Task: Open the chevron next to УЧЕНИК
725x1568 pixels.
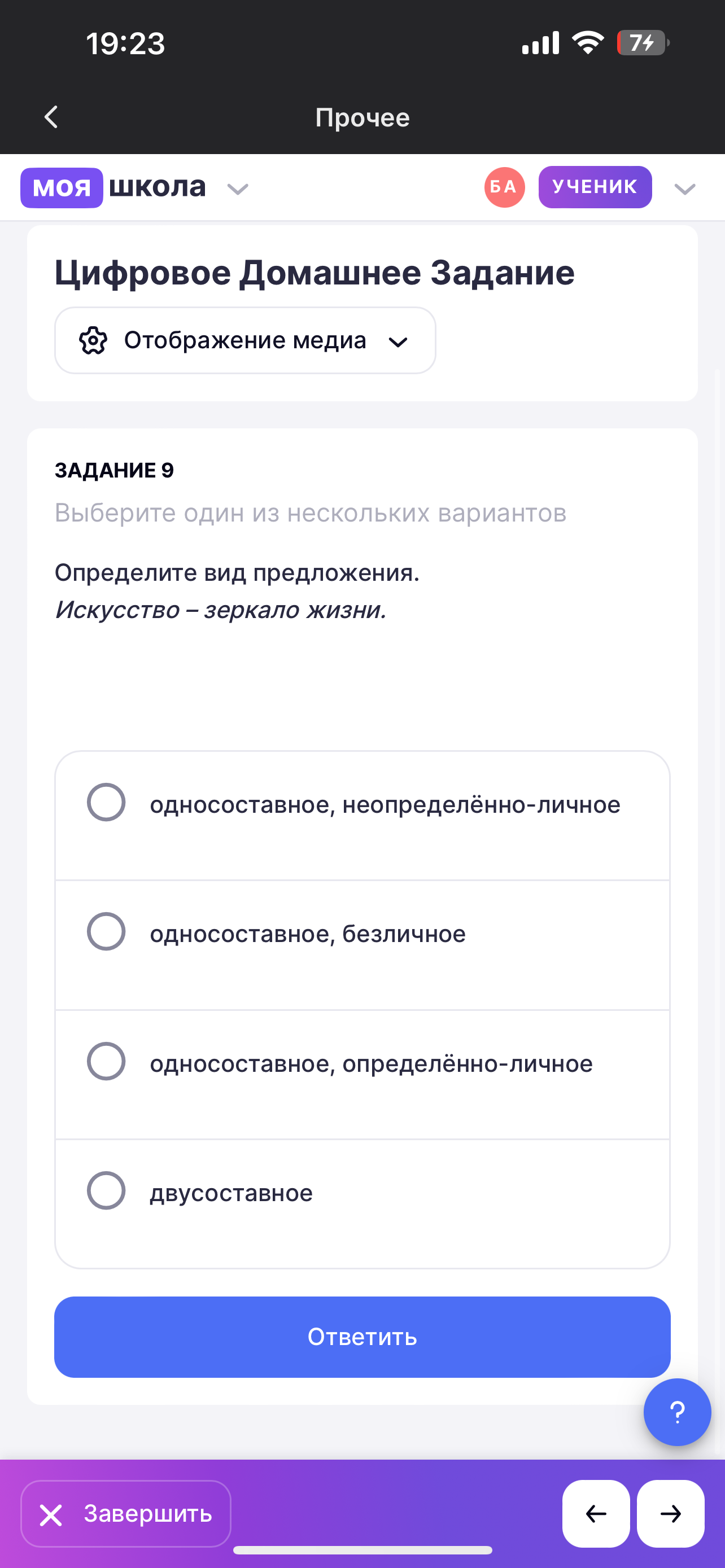Action: pos(685,189)
